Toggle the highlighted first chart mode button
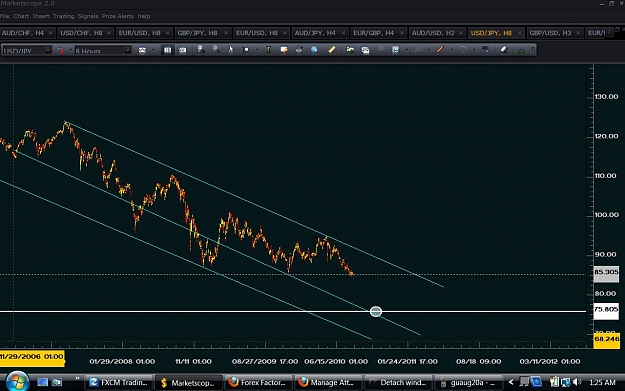625x391 pixels. point(167,50)
